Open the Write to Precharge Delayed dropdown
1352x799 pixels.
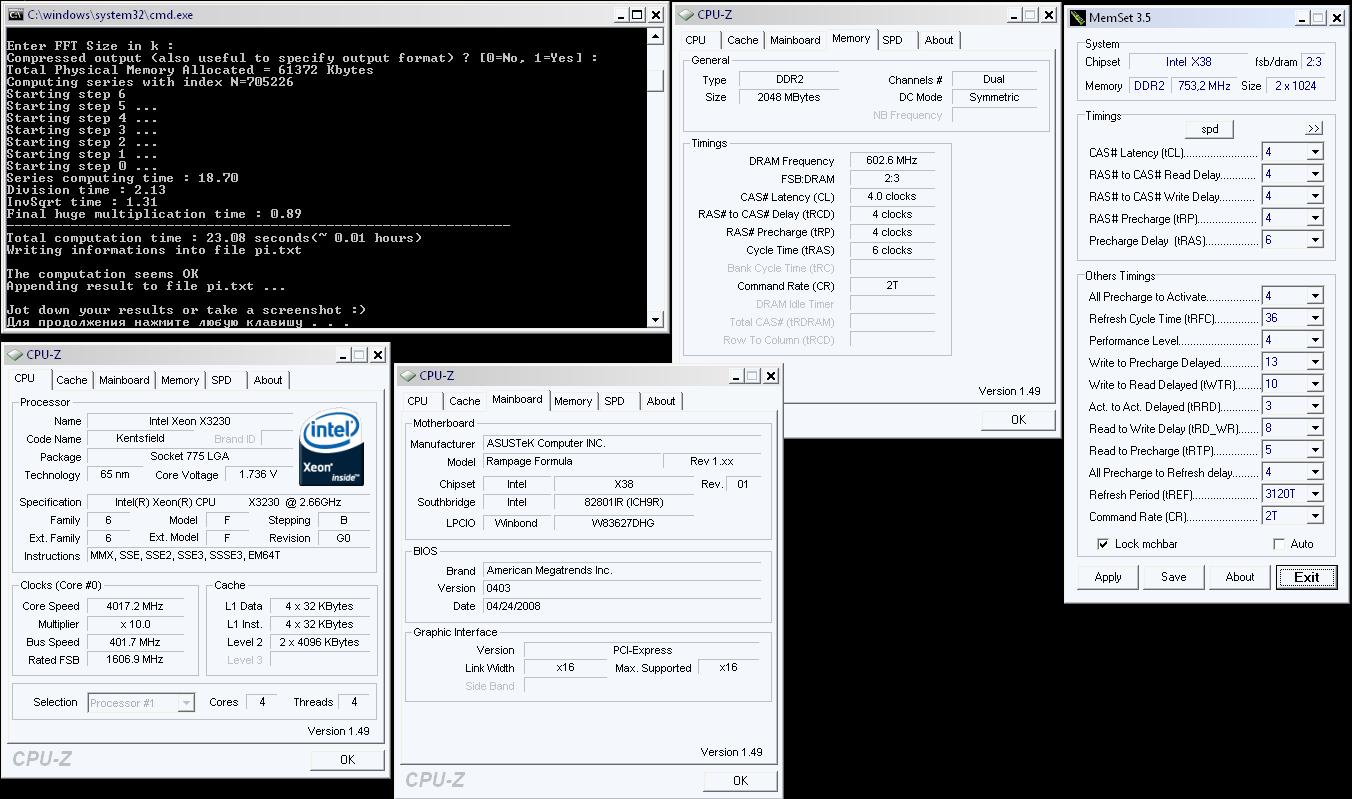(x=1315, y=362)
